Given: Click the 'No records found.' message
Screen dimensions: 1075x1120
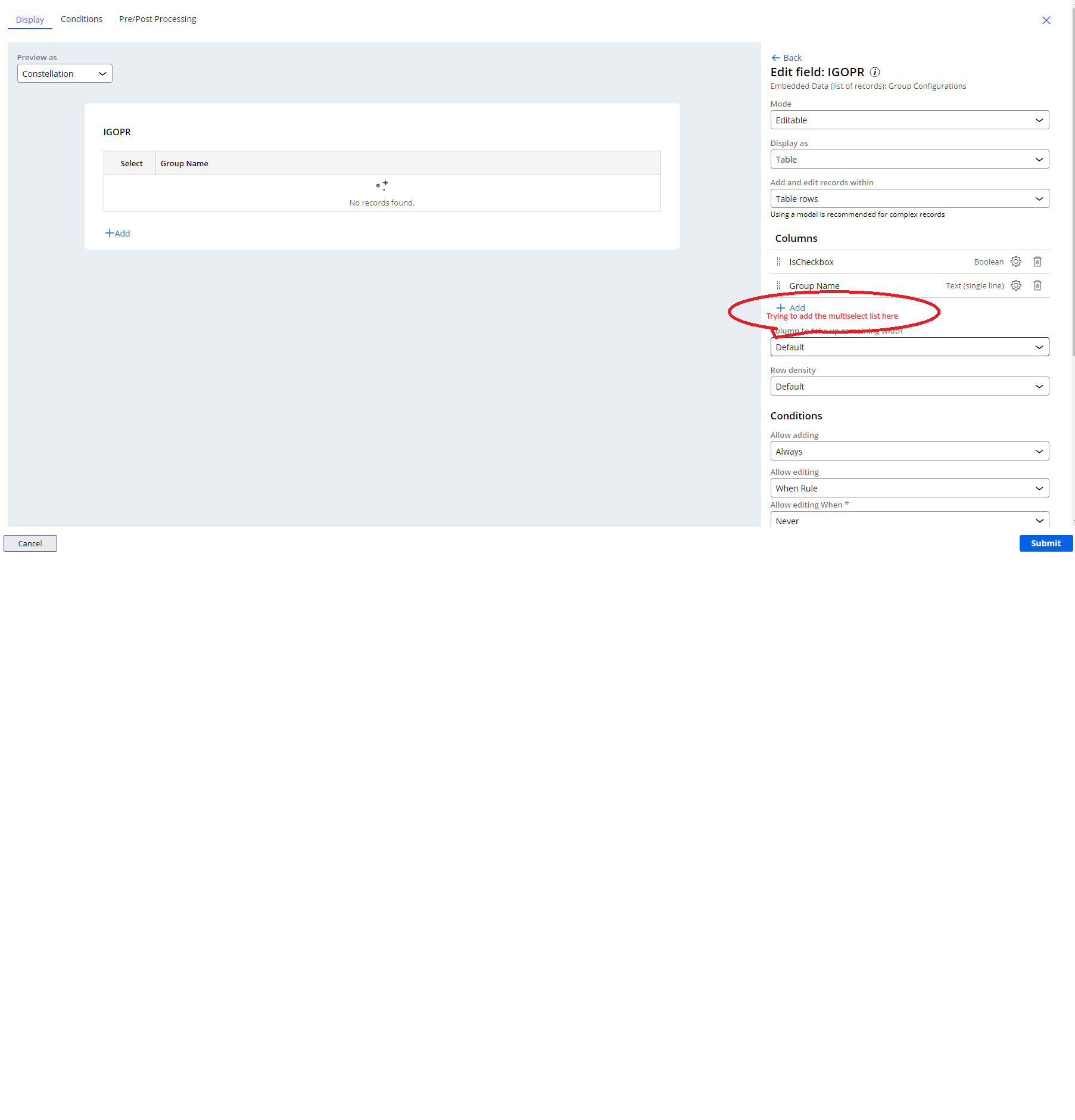Looking at the screenshot, I should (x=382, y=203).
